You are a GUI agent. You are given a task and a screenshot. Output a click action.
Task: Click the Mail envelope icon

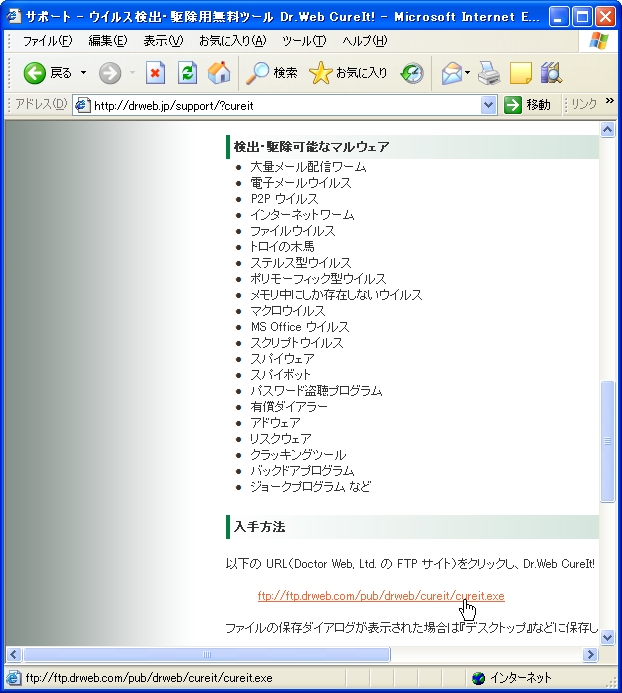(451, 73)
